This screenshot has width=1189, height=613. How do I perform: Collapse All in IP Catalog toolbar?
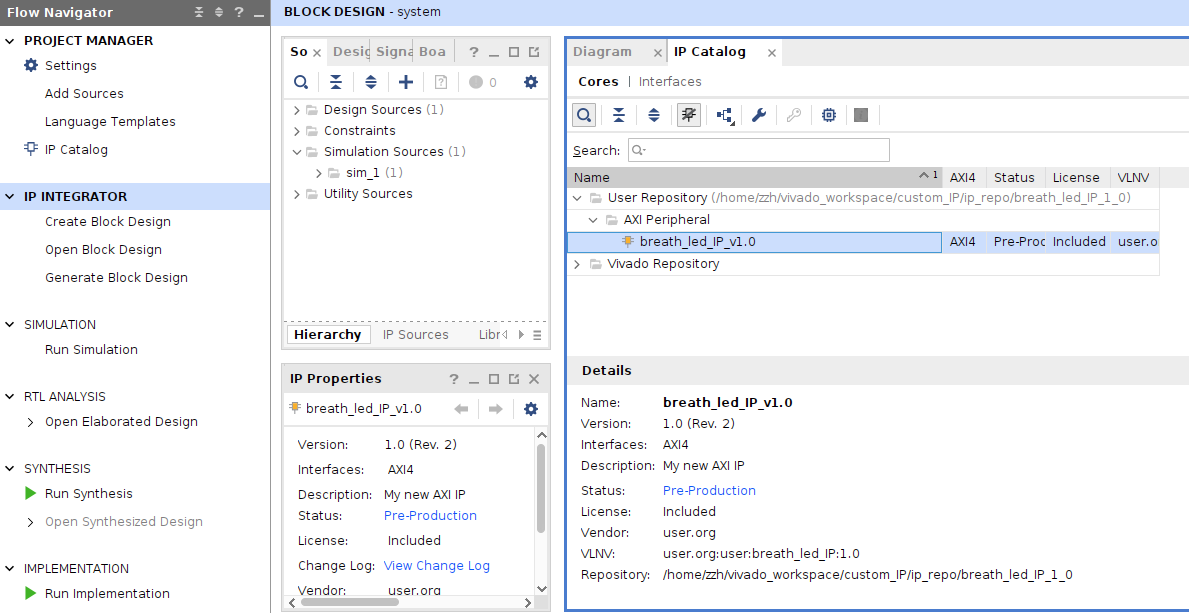coord(619,115)
